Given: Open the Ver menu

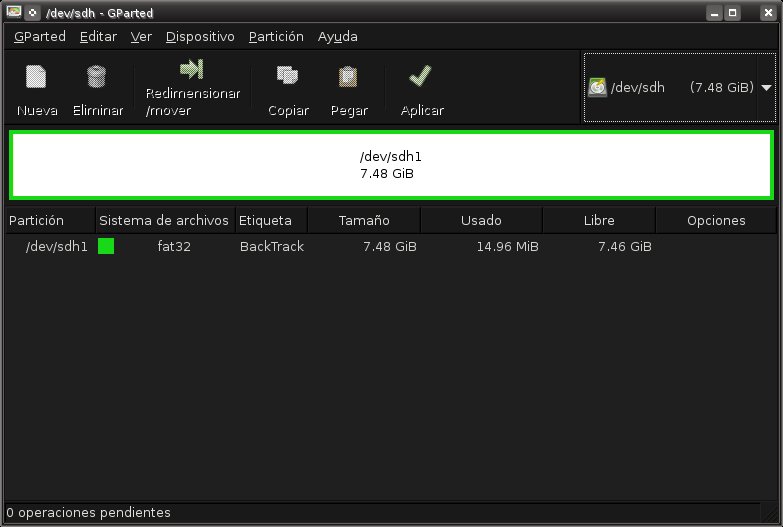Looking at the screenshot, I should click(x=141, y=36).
